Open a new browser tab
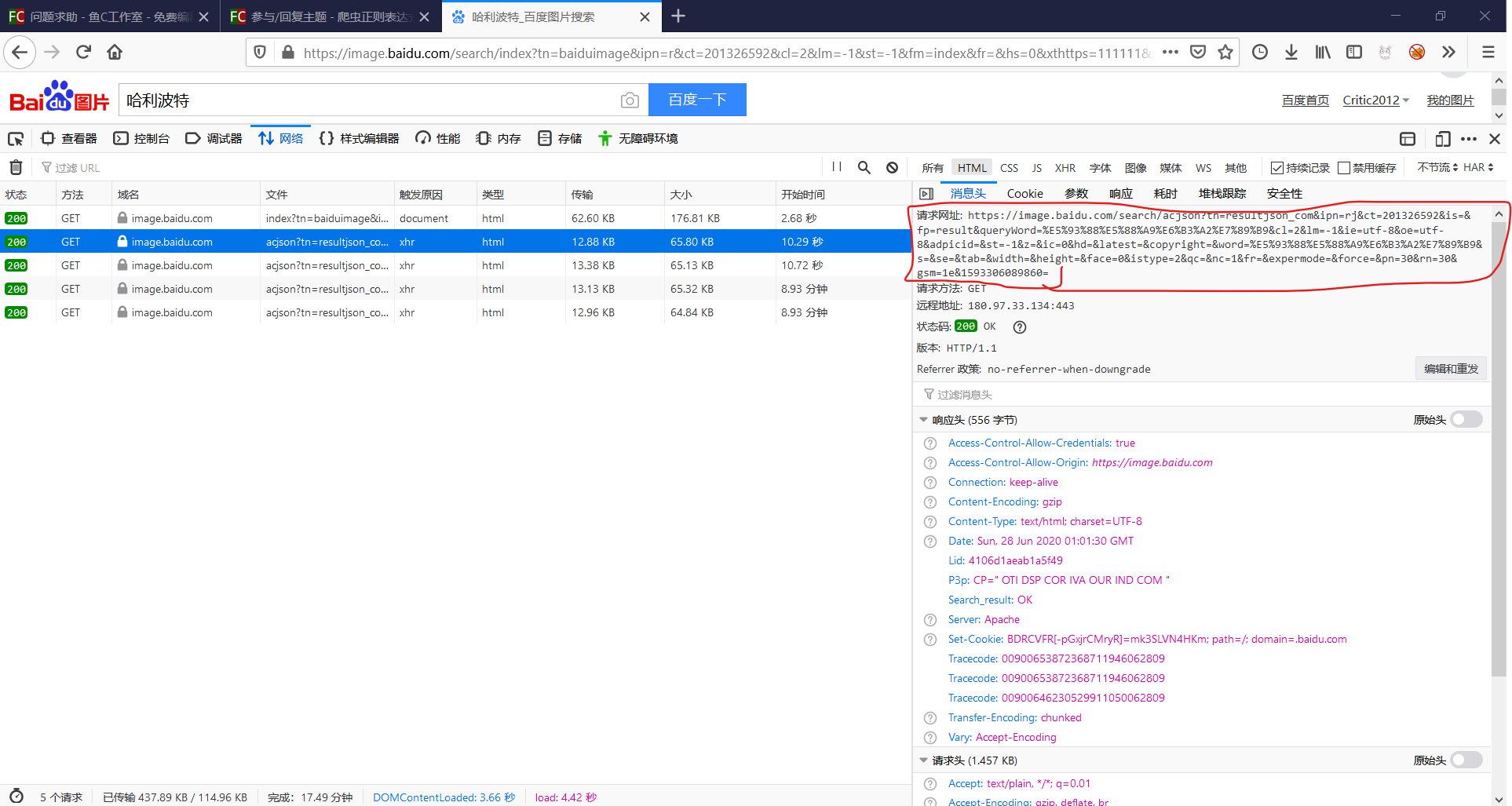This screenshot has width=1512, height=806. coord(678,16)
